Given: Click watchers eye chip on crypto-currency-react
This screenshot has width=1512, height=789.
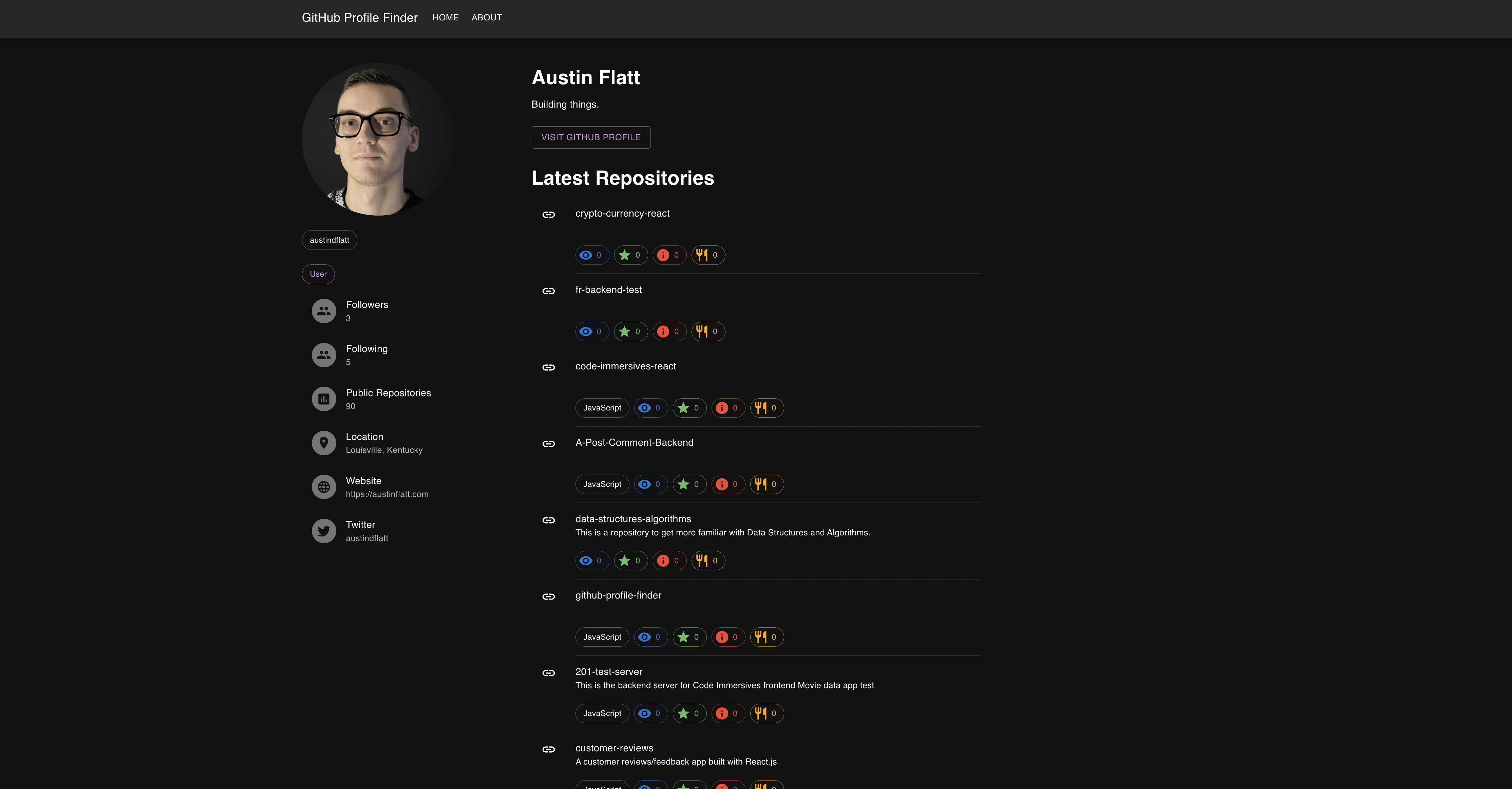Looking at the screenshot, I should click(592, 255).
